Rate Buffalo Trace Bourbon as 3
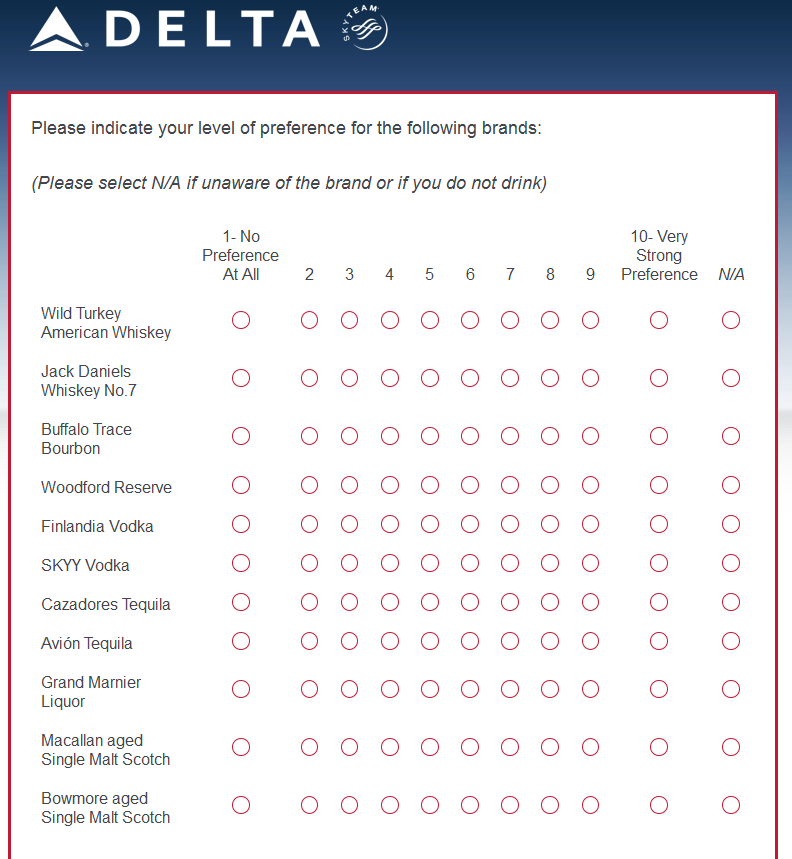The image size is (792, 859). pos(349,436)
